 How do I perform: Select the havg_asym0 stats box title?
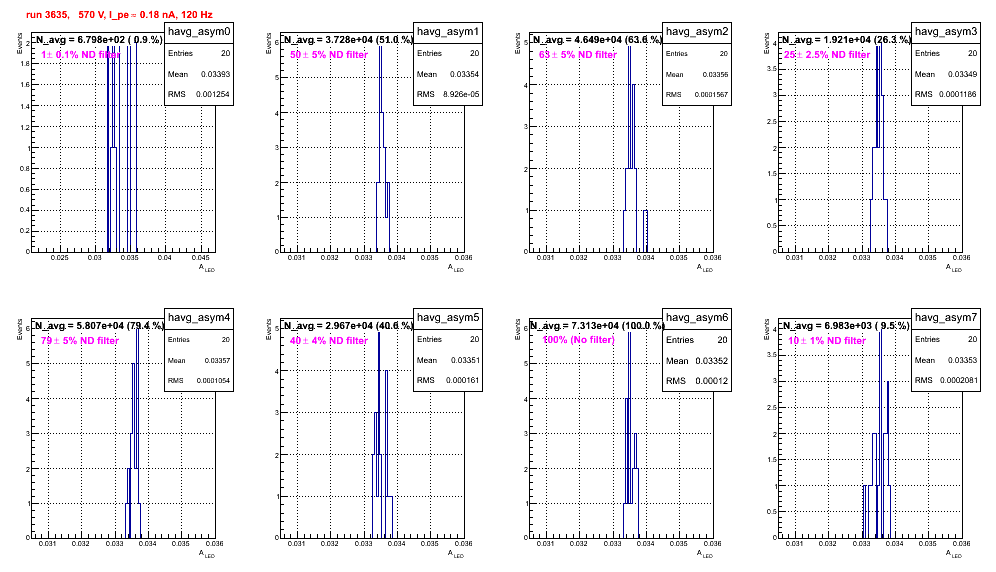coord(199,32)
